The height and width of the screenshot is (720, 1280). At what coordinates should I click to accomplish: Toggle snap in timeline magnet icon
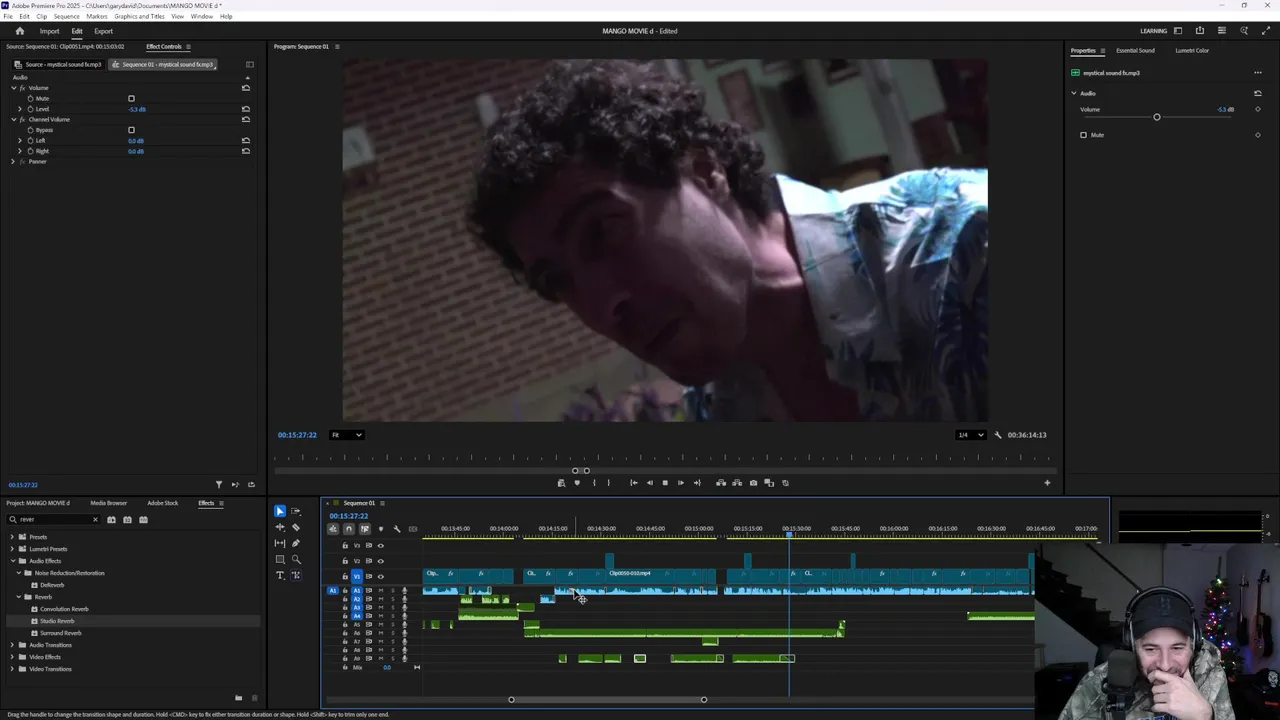tap(349, 529)
